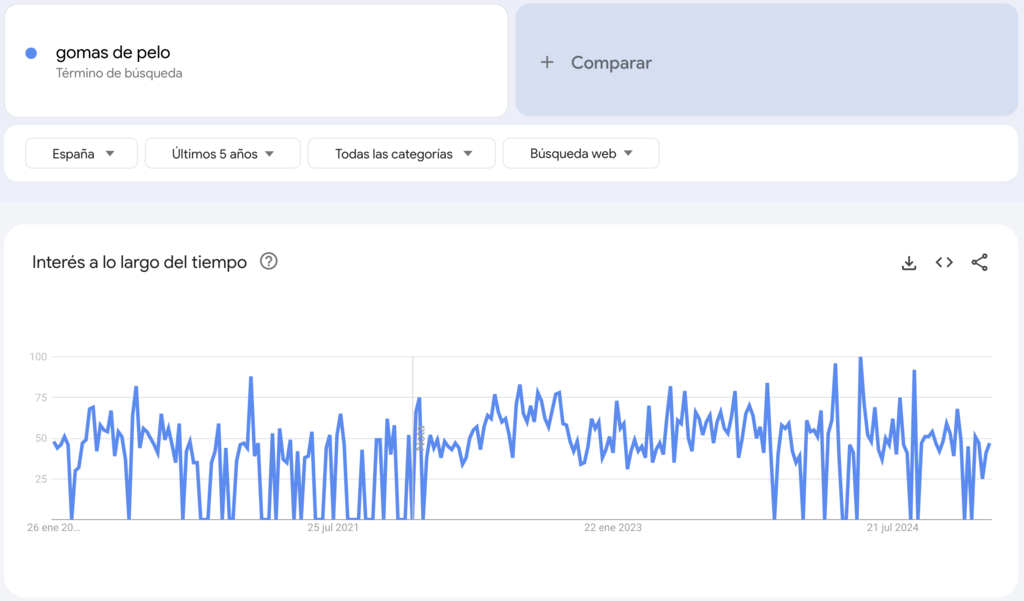
Task: Open the help tooltip next to the chart title
Action: 267,262
